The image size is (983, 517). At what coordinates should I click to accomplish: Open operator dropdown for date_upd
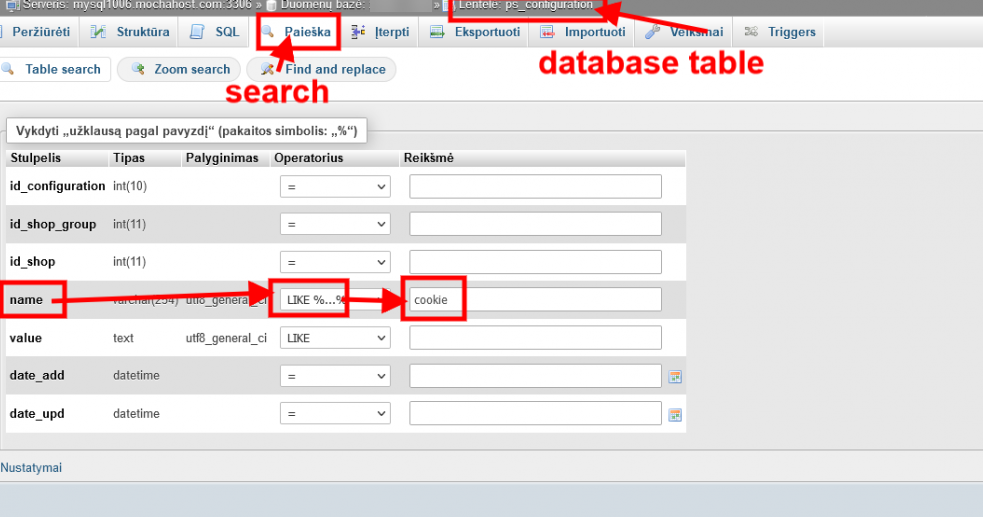335,414
